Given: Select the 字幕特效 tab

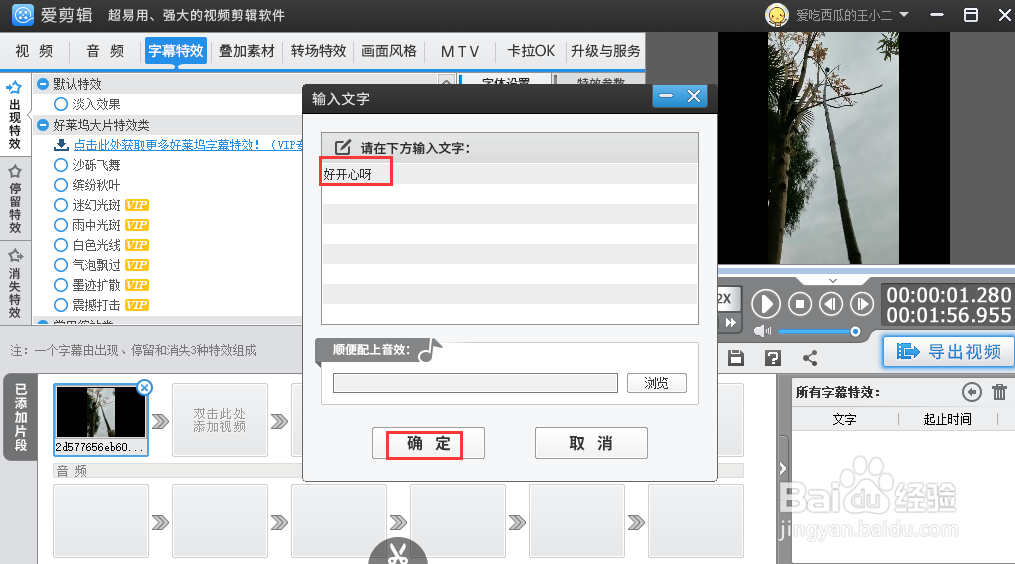Looking at the screenshot, I should click(x=176, y=51).
